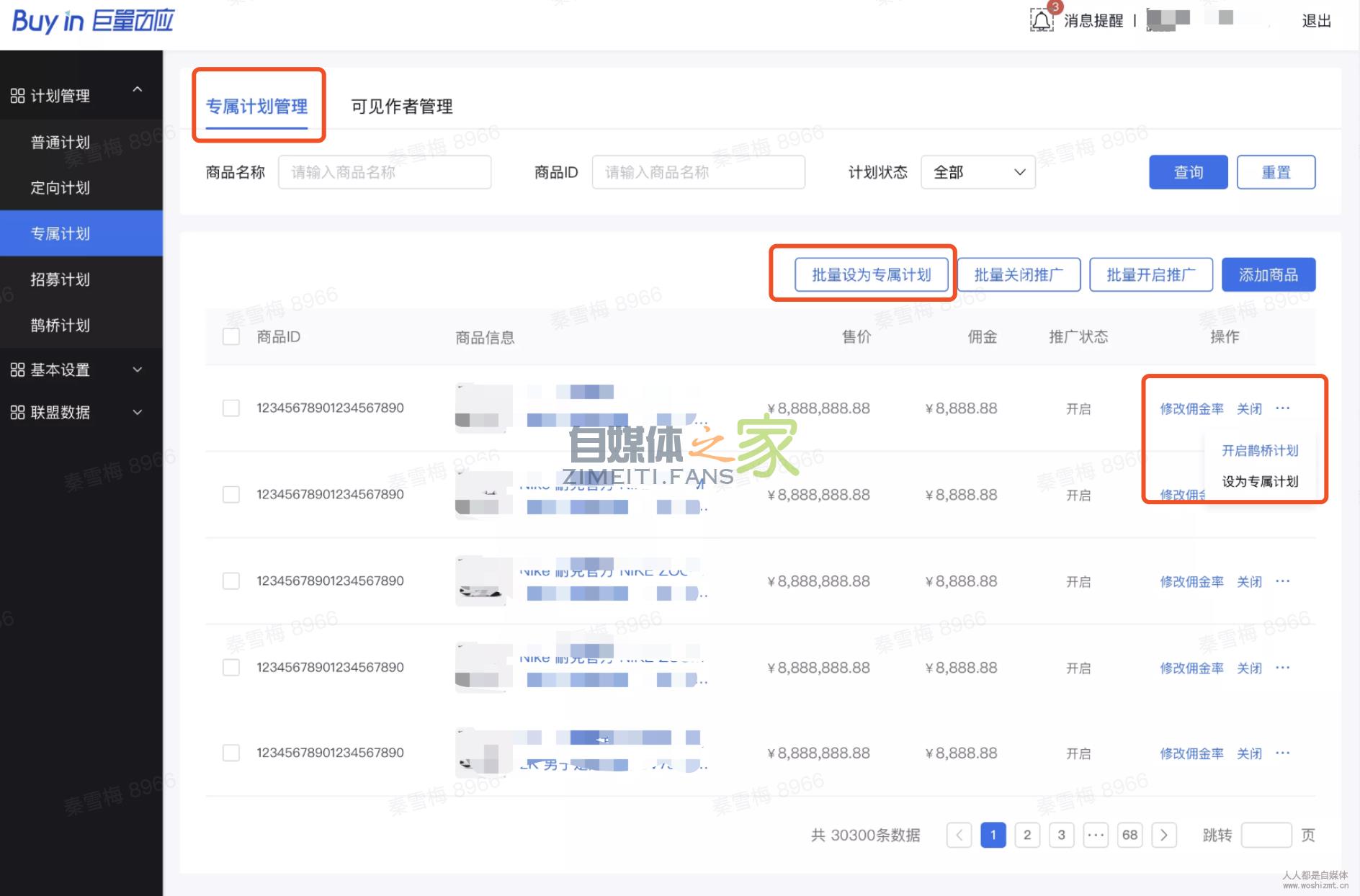
Task: Switch to the 可见作者管理 tab
Action: click(x=401, y=107)
